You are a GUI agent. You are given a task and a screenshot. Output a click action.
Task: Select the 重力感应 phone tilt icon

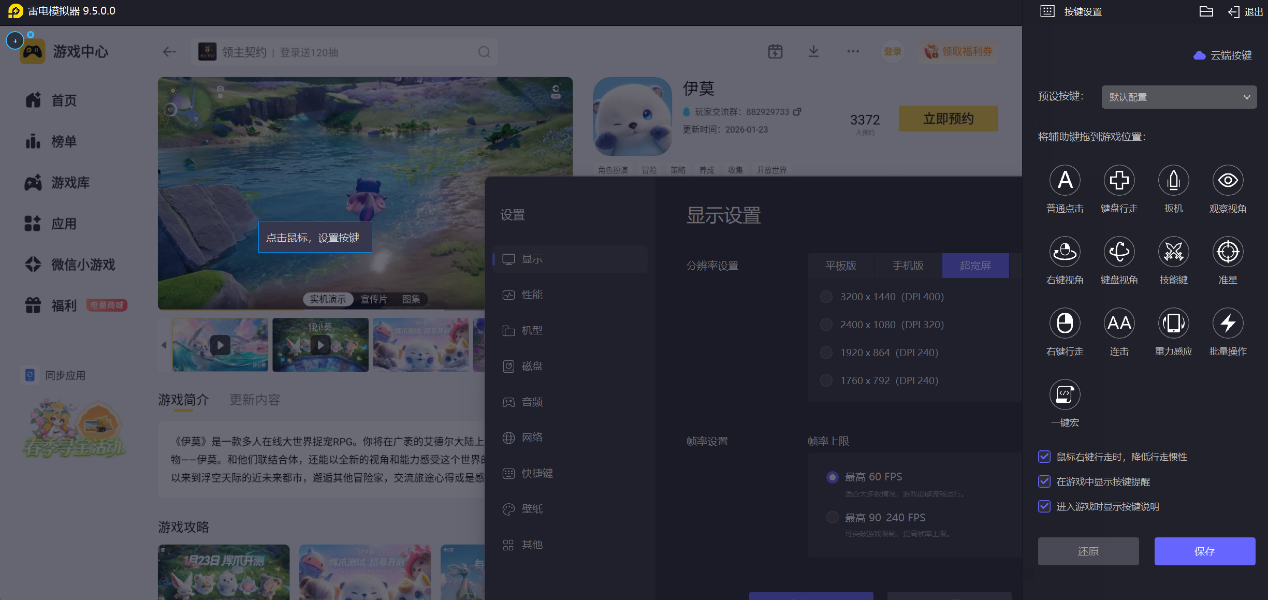pos(1173,323)
